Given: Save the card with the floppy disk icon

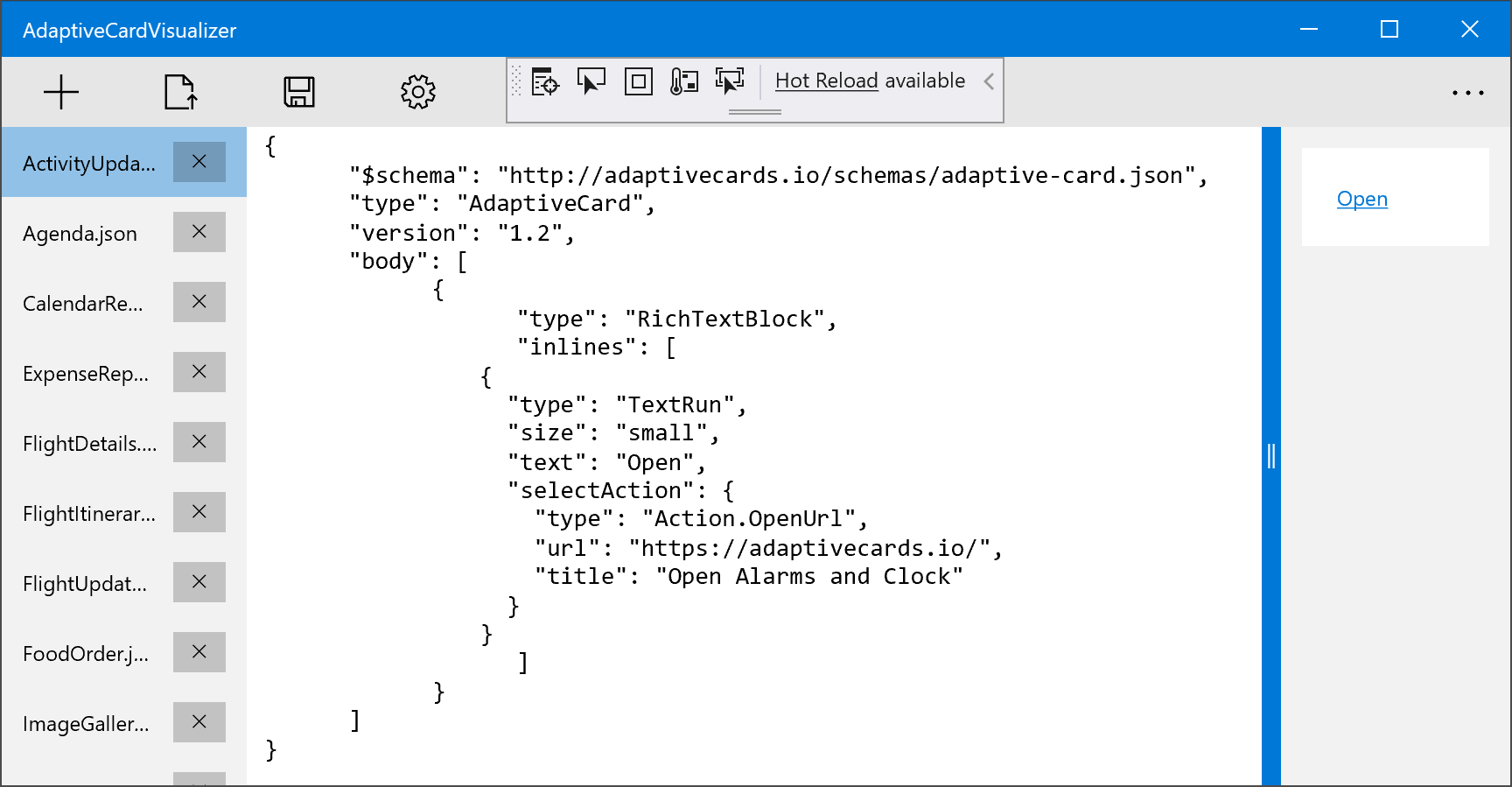Looking at the screenshot, I should coord(299,92).
